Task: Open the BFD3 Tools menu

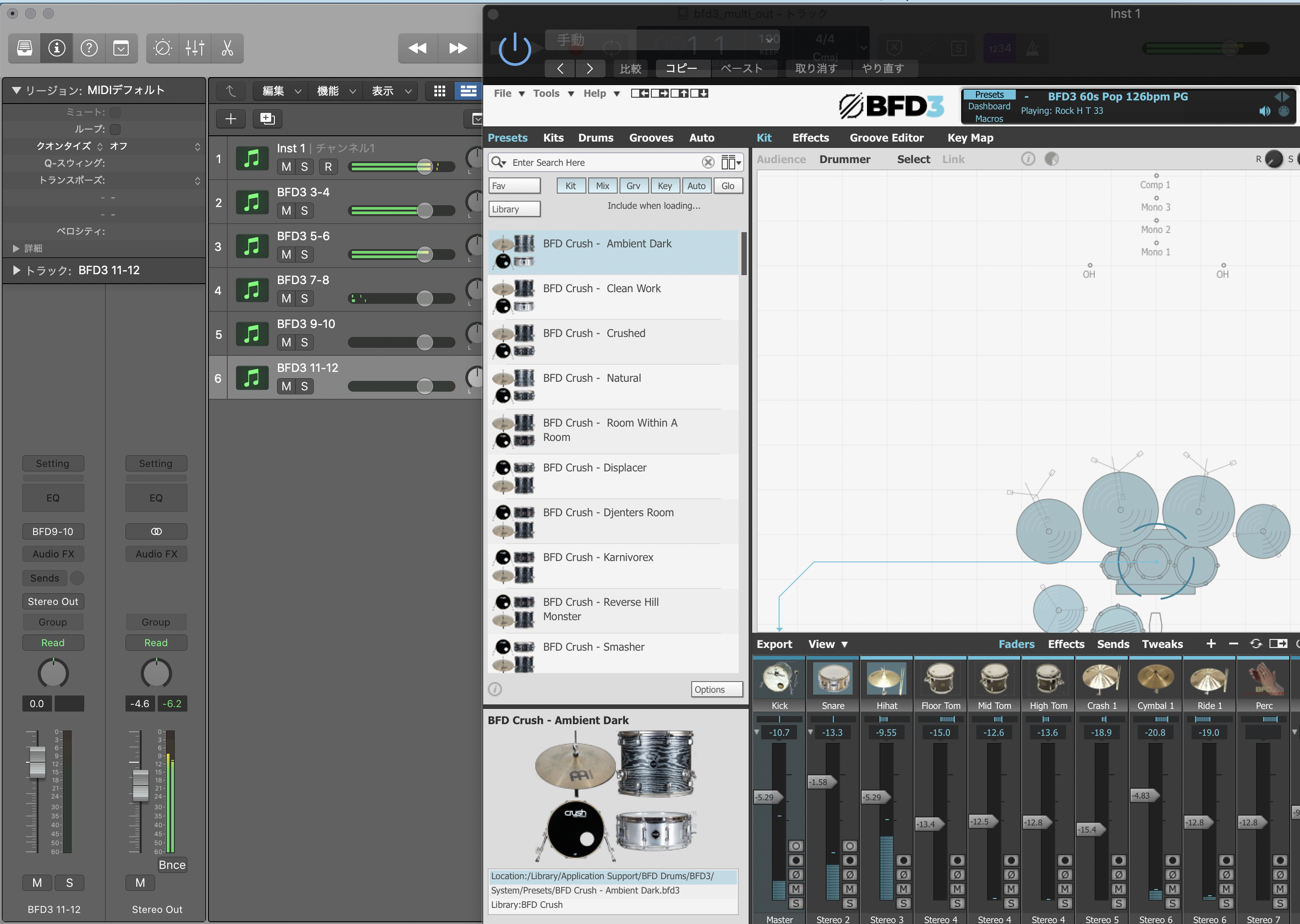Action: point(553,93)
